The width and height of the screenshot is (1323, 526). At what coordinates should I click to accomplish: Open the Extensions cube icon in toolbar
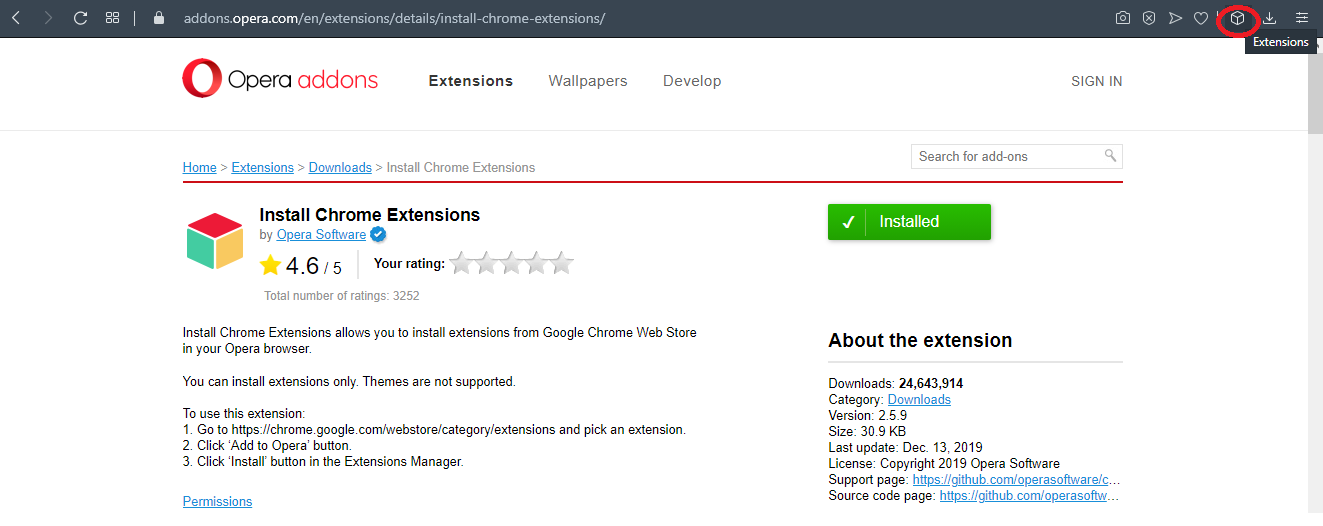[x=1237, y=18]
